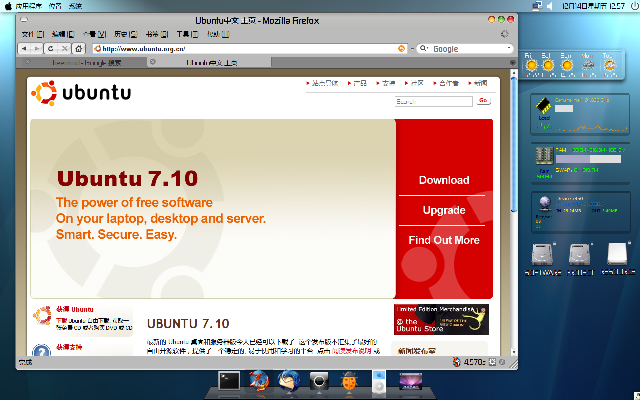
Task: Click the Ubuntu favicon in the address bar
Action: [98, 49]
